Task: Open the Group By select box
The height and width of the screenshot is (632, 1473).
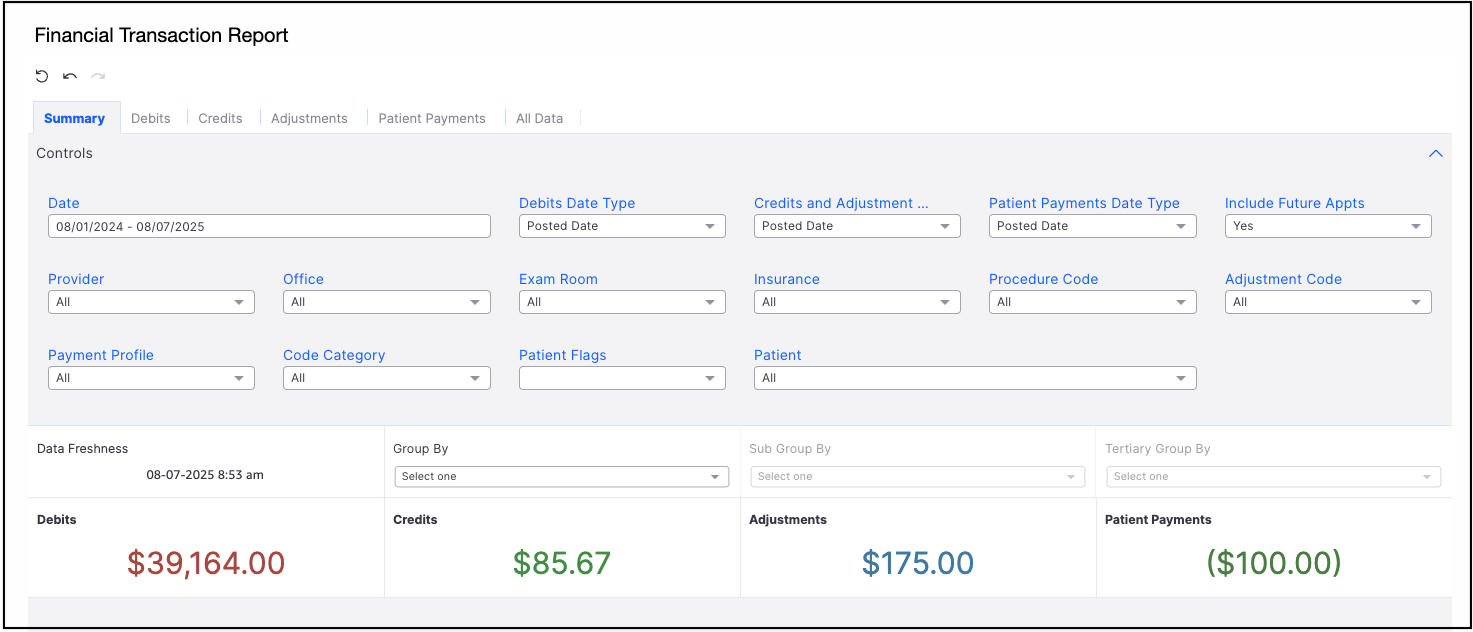Action: click(561, 477)
